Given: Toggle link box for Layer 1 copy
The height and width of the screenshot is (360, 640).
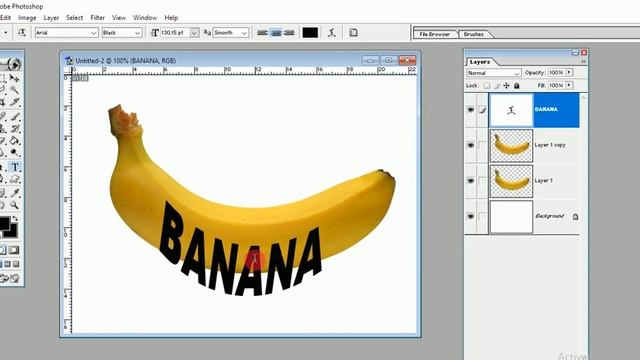Looking at the screenshot, I should tap(482, 145).
